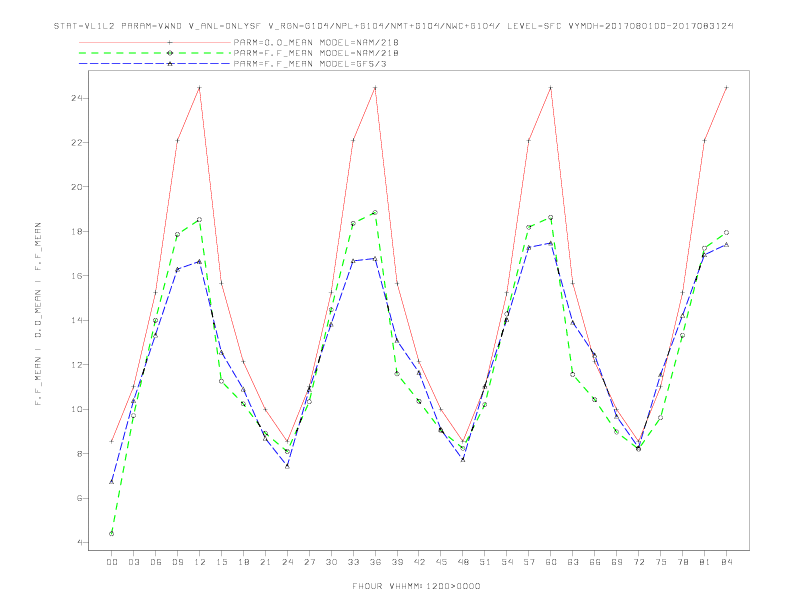Screen dimensions: 792x612
Task: Click x-axis tick label 45
Action: pyautogui.click(x=441, y=562)
